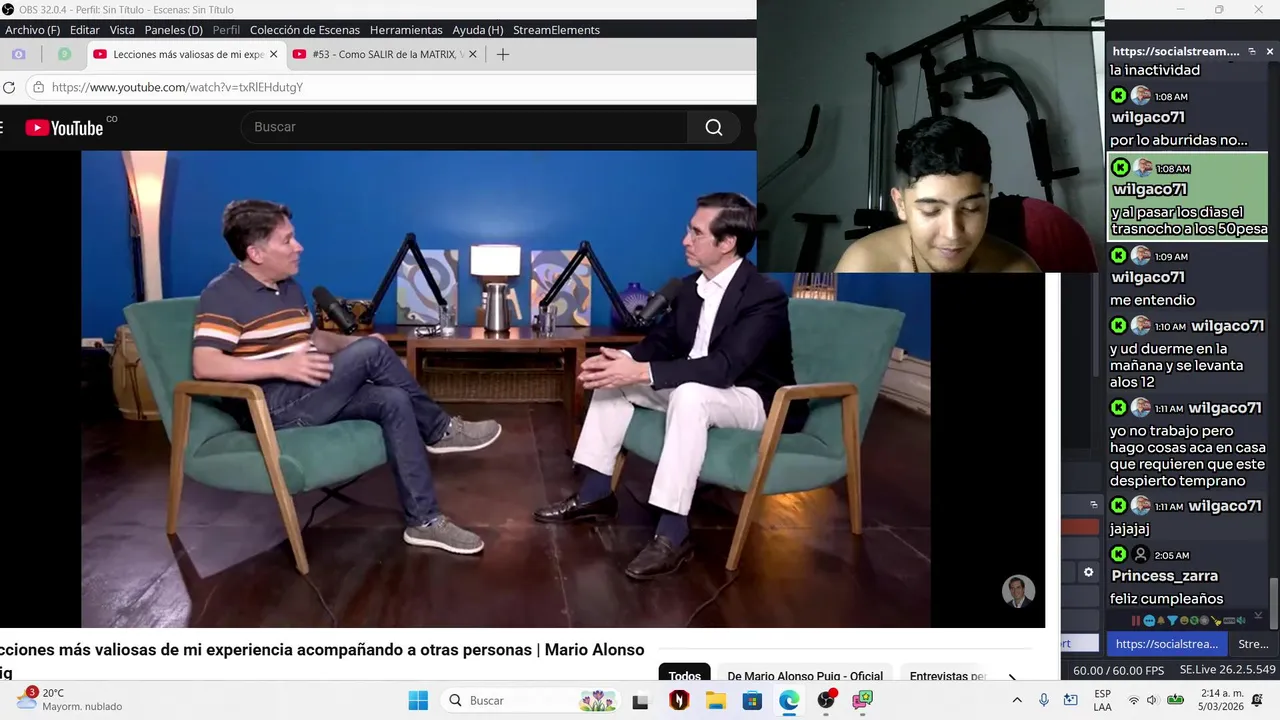
Task: Open Colección de Escenas menu
Action: pos(305,30)
